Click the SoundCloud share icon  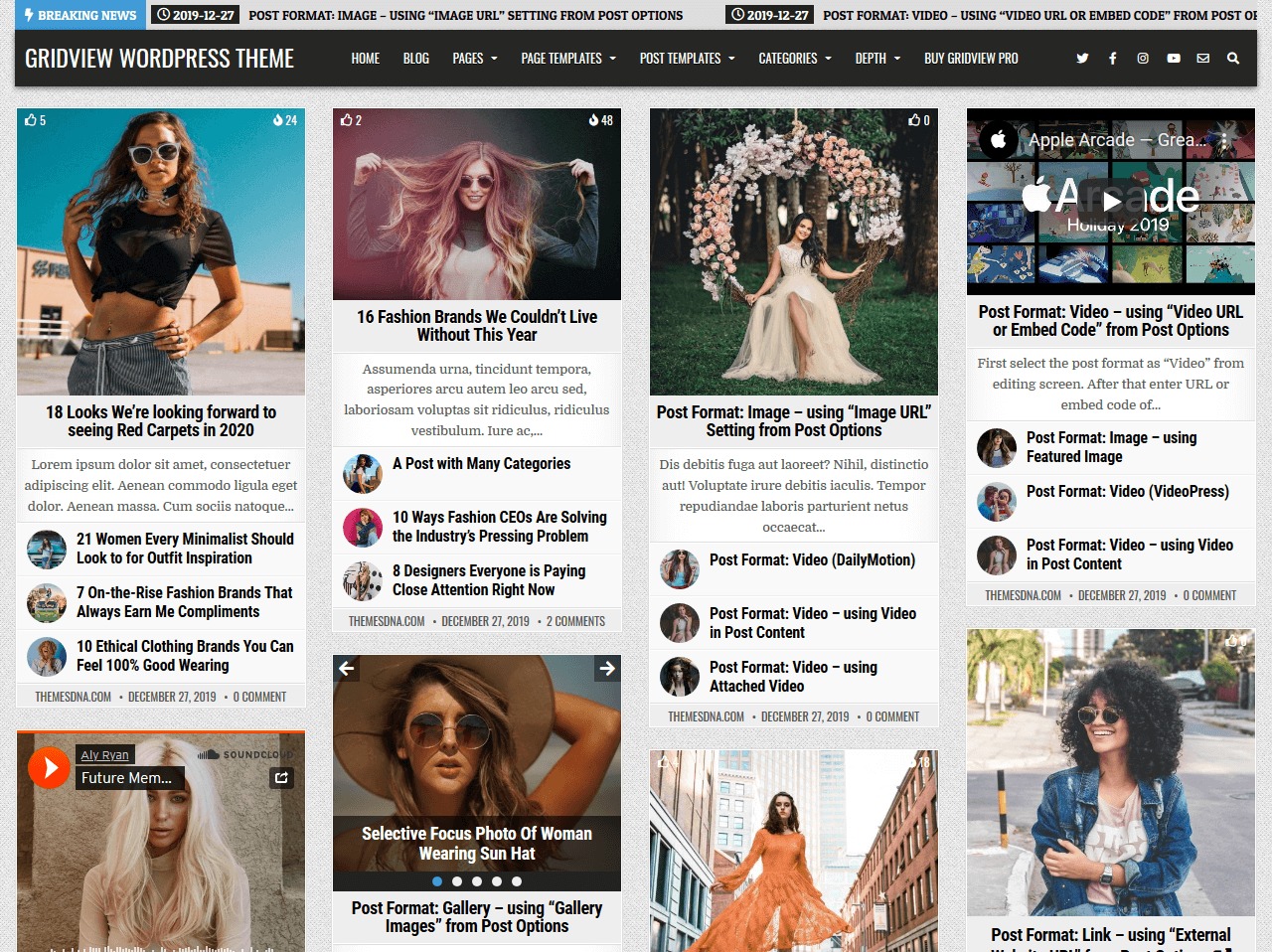(281, 778)
